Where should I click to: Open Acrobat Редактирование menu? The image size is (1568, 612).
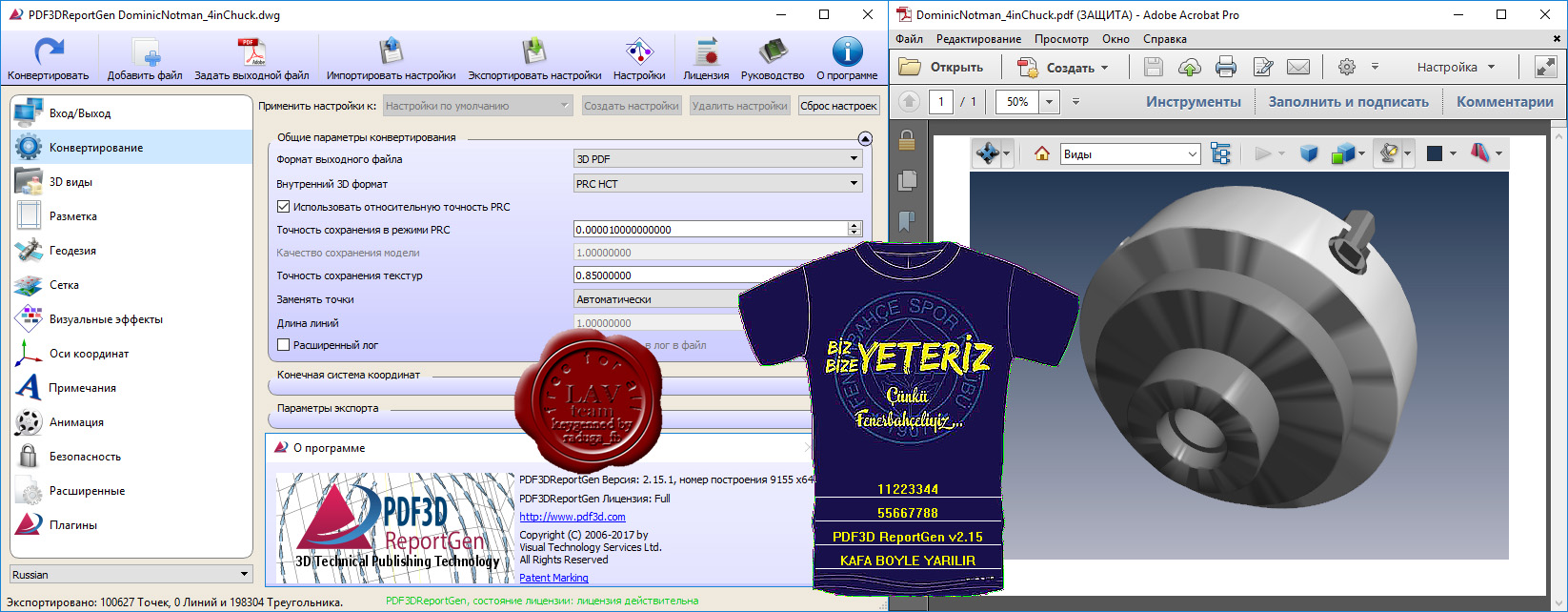(978, 39)
